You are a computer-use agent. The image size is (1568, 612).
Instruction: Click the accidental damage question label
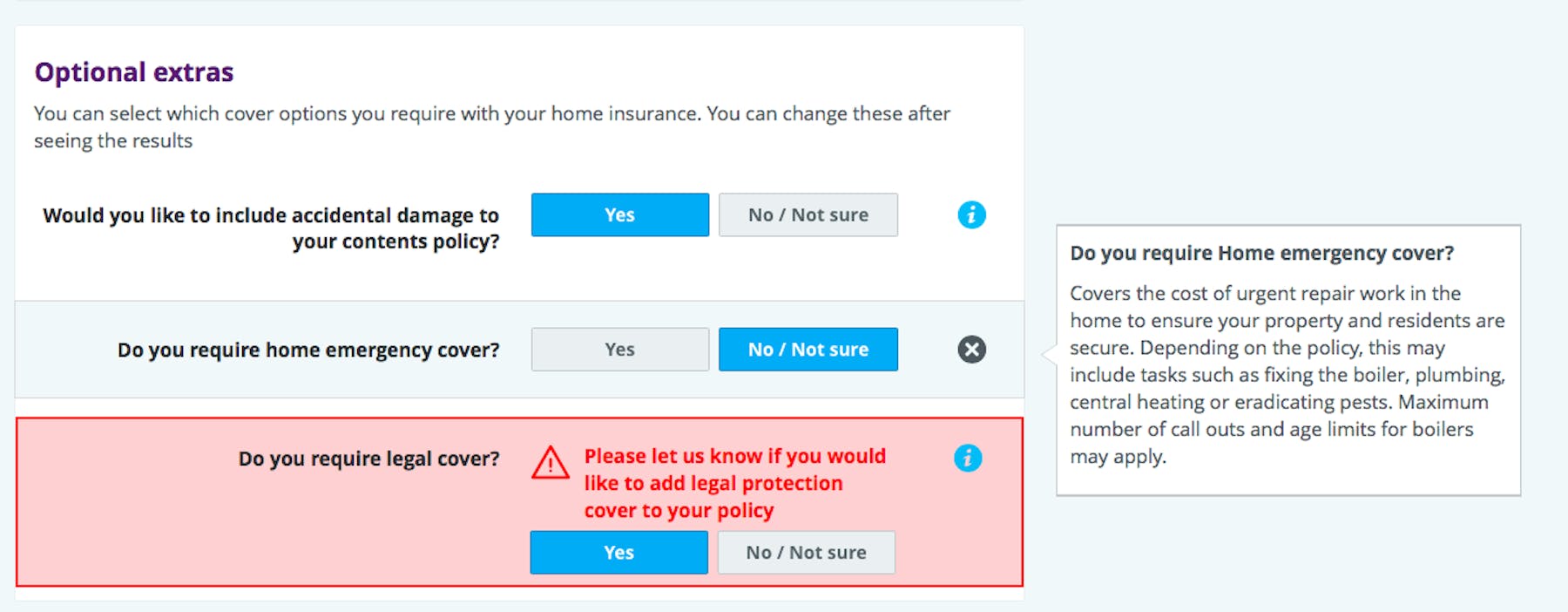pyautogui.click(x=271, y=228)
